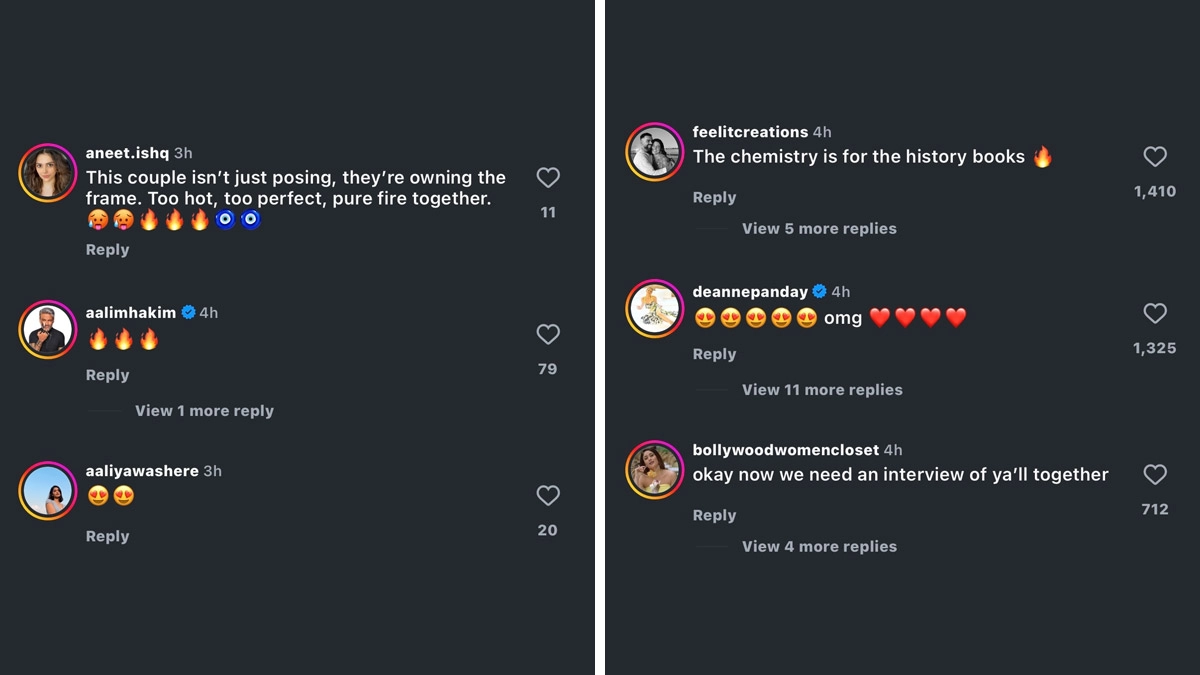Like the aneet.ishq comment
Viewport: 1200px width, 675px height.
(548, 178)
